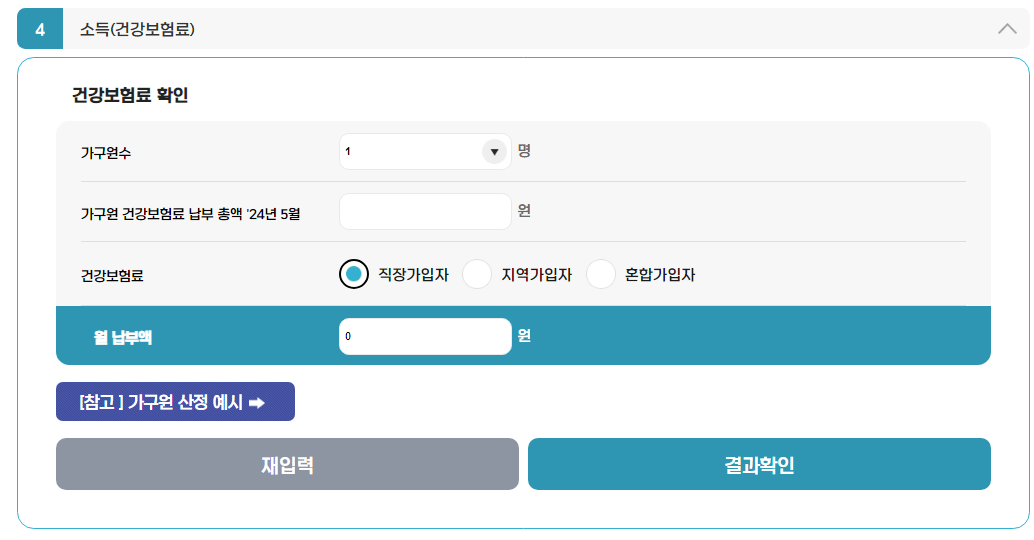Click the 가구원수 label text

coord(106,153)
